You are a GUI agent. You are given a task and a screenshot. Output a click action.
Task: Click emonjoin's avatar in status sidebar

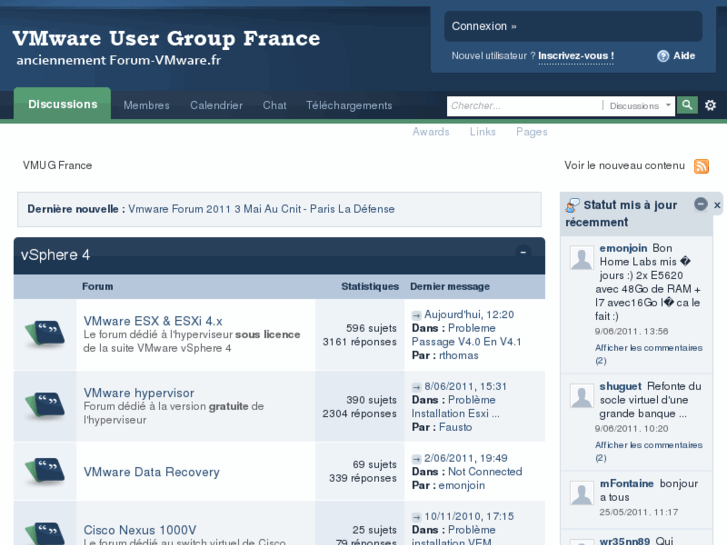pyautogui.click(x=581, y=257)
